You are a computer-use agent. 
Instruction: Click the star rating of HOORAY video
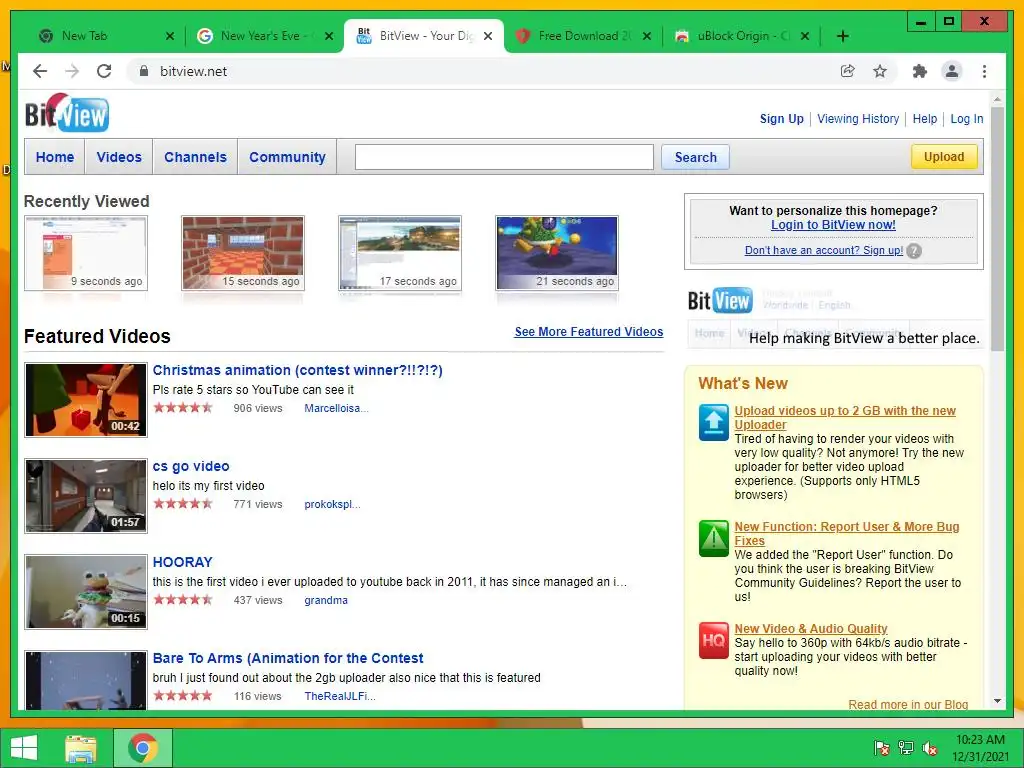coord(183,600)
